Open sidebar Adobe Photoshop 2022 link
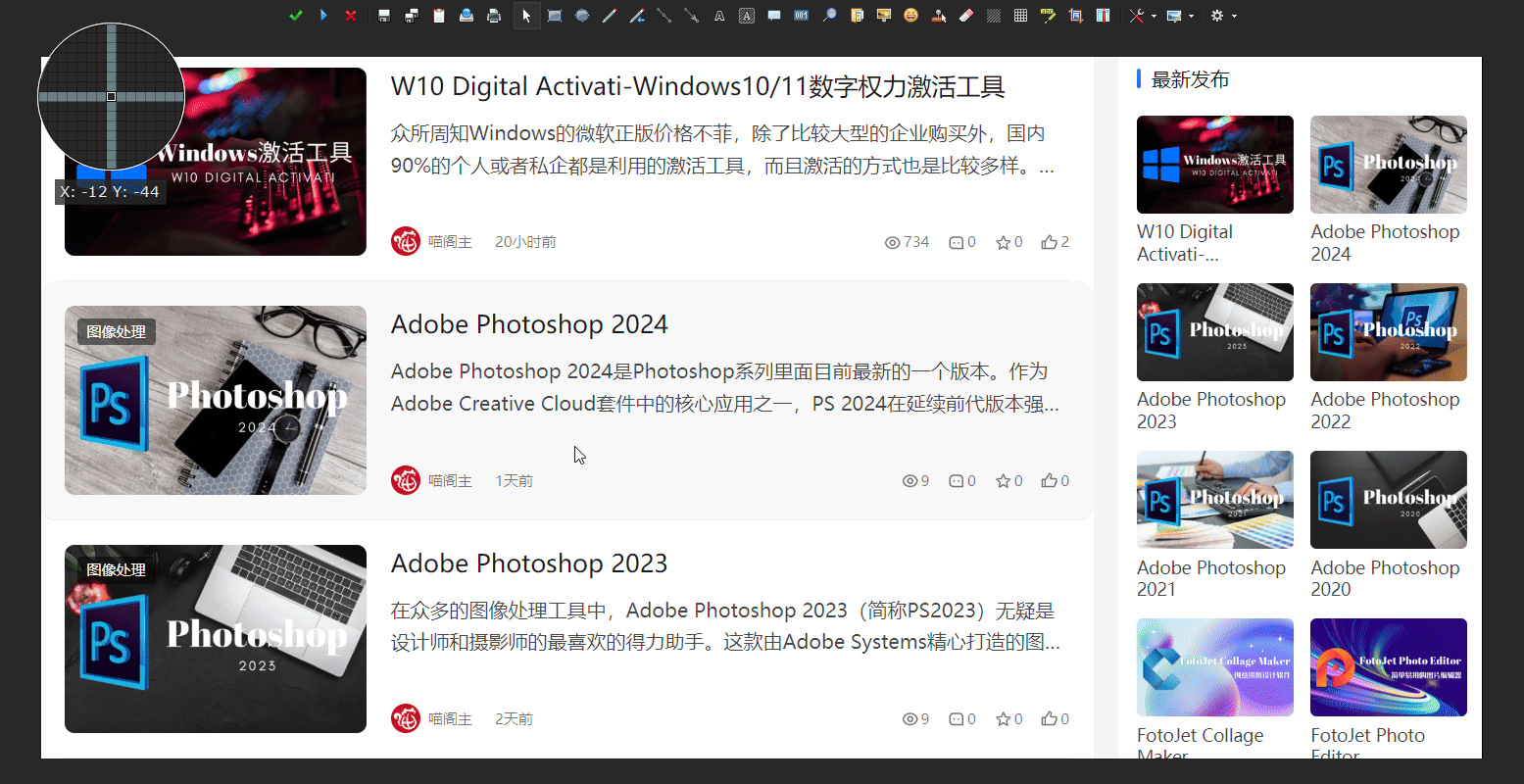1524x784 pixels. pos(1385,411)
